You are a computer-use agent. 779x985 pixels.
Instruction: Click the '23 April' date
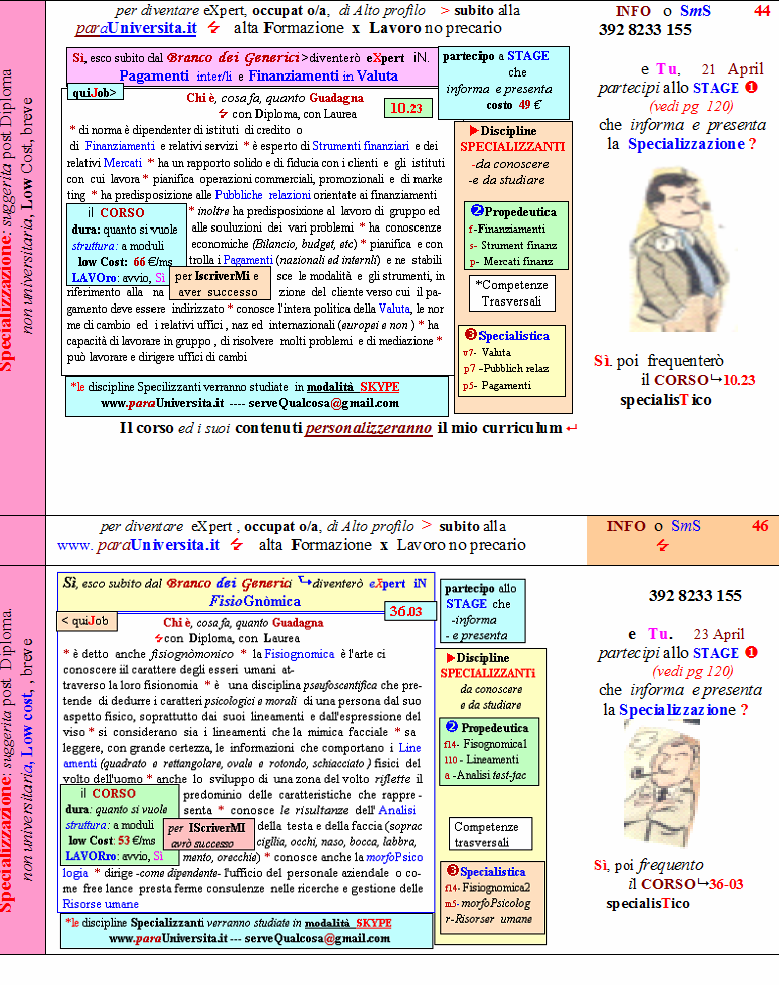(719, 634)
